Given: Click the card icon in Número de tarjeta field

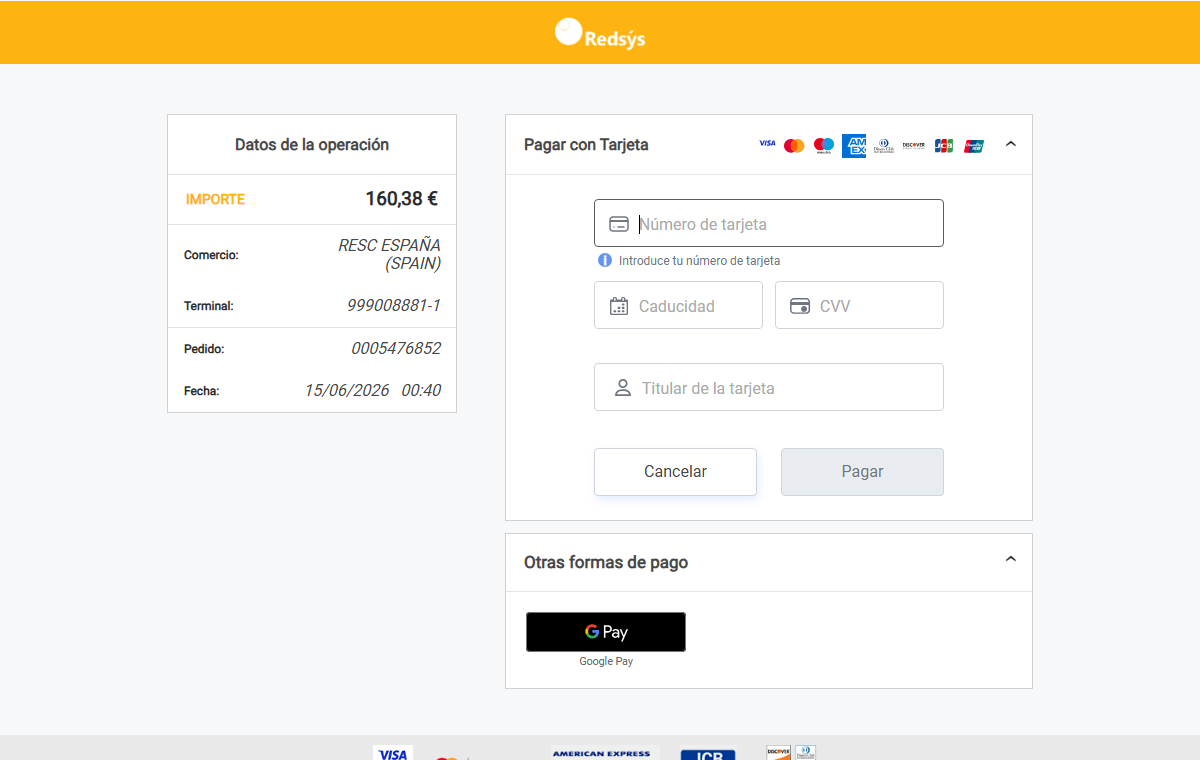Looking at the screenshot, I should (x=619, y=224).
